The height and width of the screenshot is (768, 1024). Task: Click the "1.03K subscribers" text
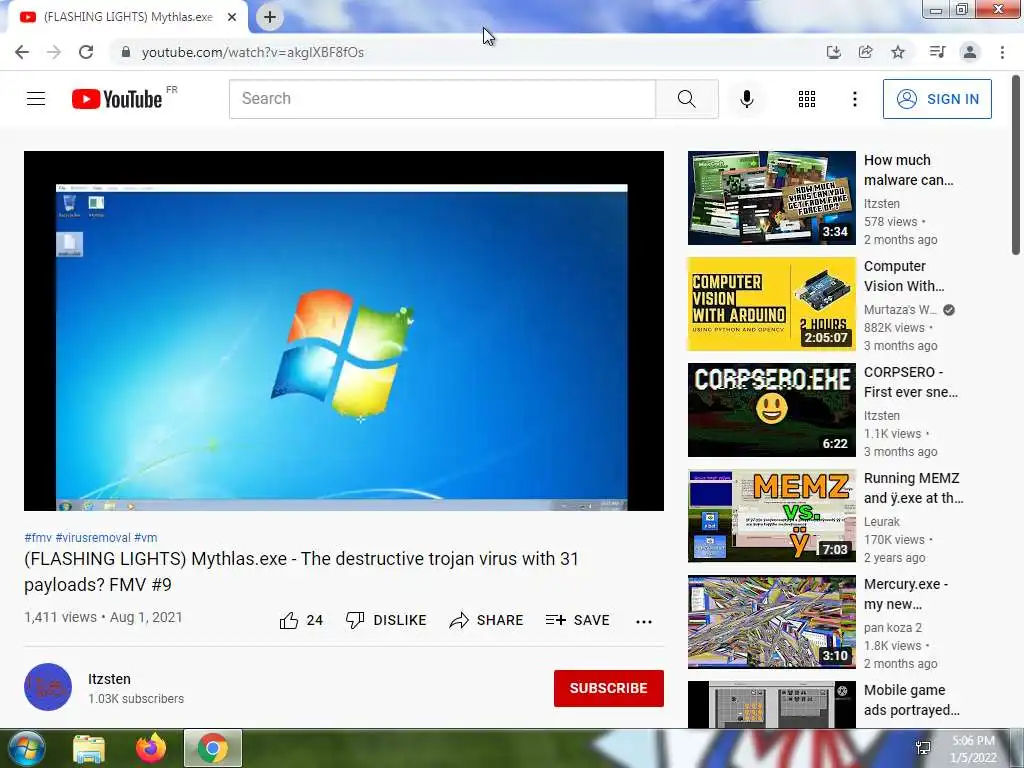(136, 699)
